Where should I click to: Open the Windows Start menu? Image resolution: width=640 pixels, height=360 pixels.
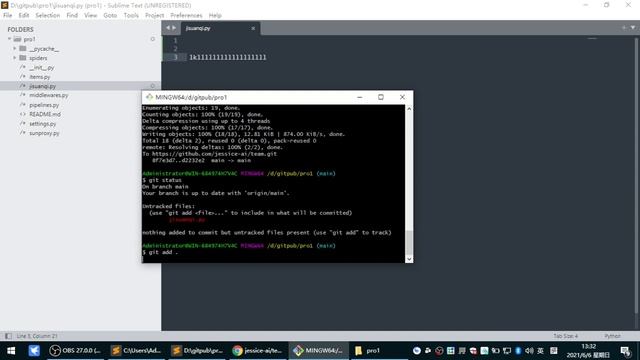11,351
